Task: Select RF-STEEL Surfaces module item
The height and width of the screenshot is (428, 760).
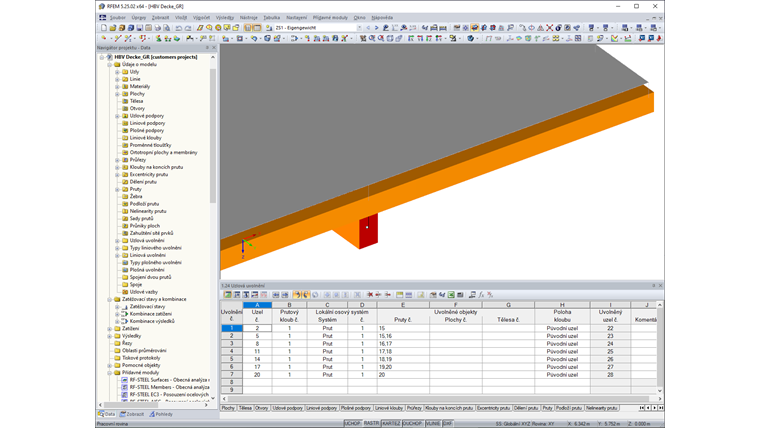Action: click(169, 380)
